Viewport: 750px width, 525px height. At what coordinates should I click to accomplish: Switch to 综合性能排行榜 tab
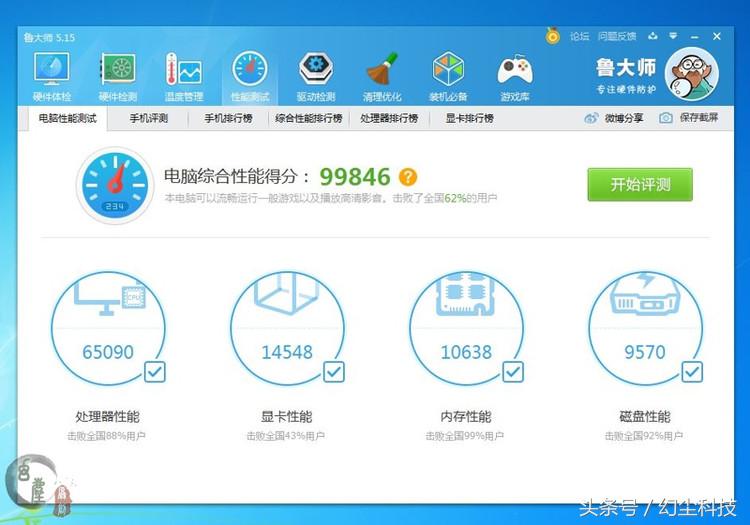tap(309, 118)
